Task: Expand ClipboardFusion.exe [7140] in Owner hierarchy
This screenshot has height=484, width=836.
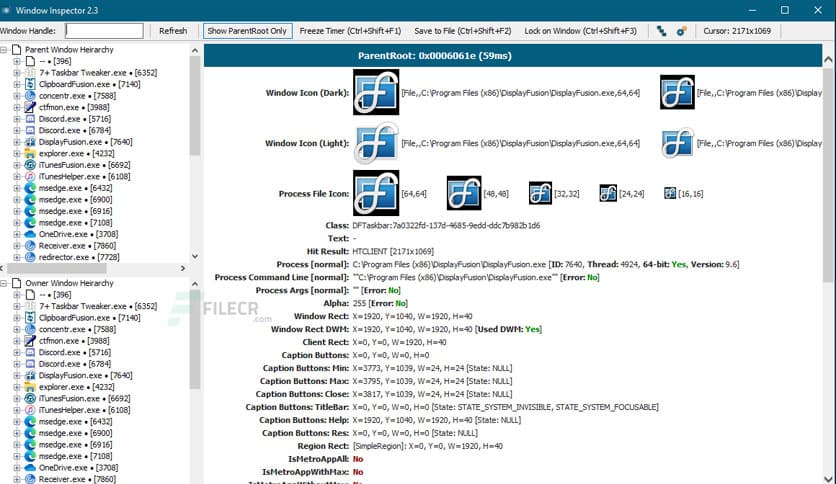Action: (x=17, y=318)
